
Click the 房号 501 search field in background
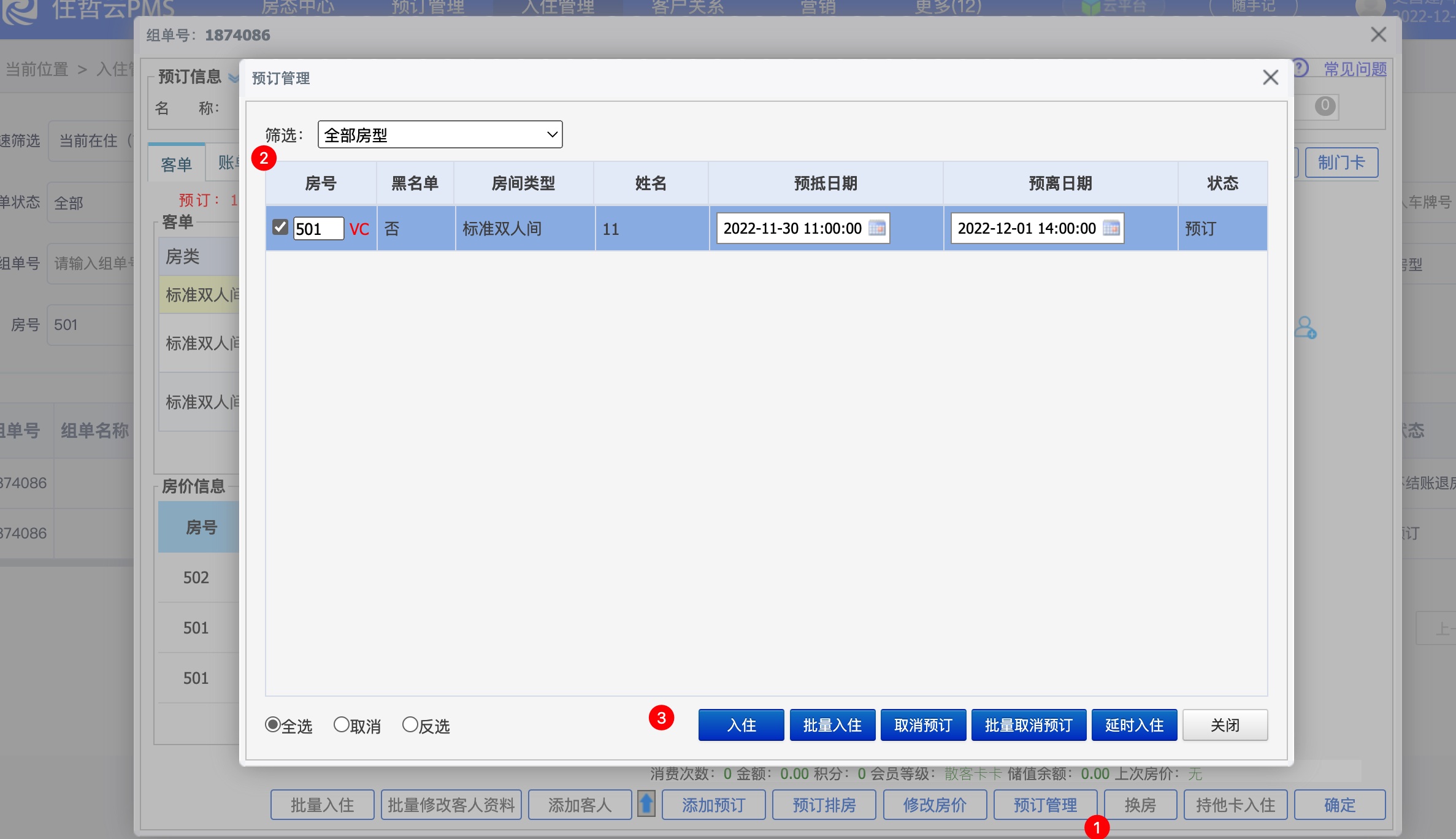[91, 325]
